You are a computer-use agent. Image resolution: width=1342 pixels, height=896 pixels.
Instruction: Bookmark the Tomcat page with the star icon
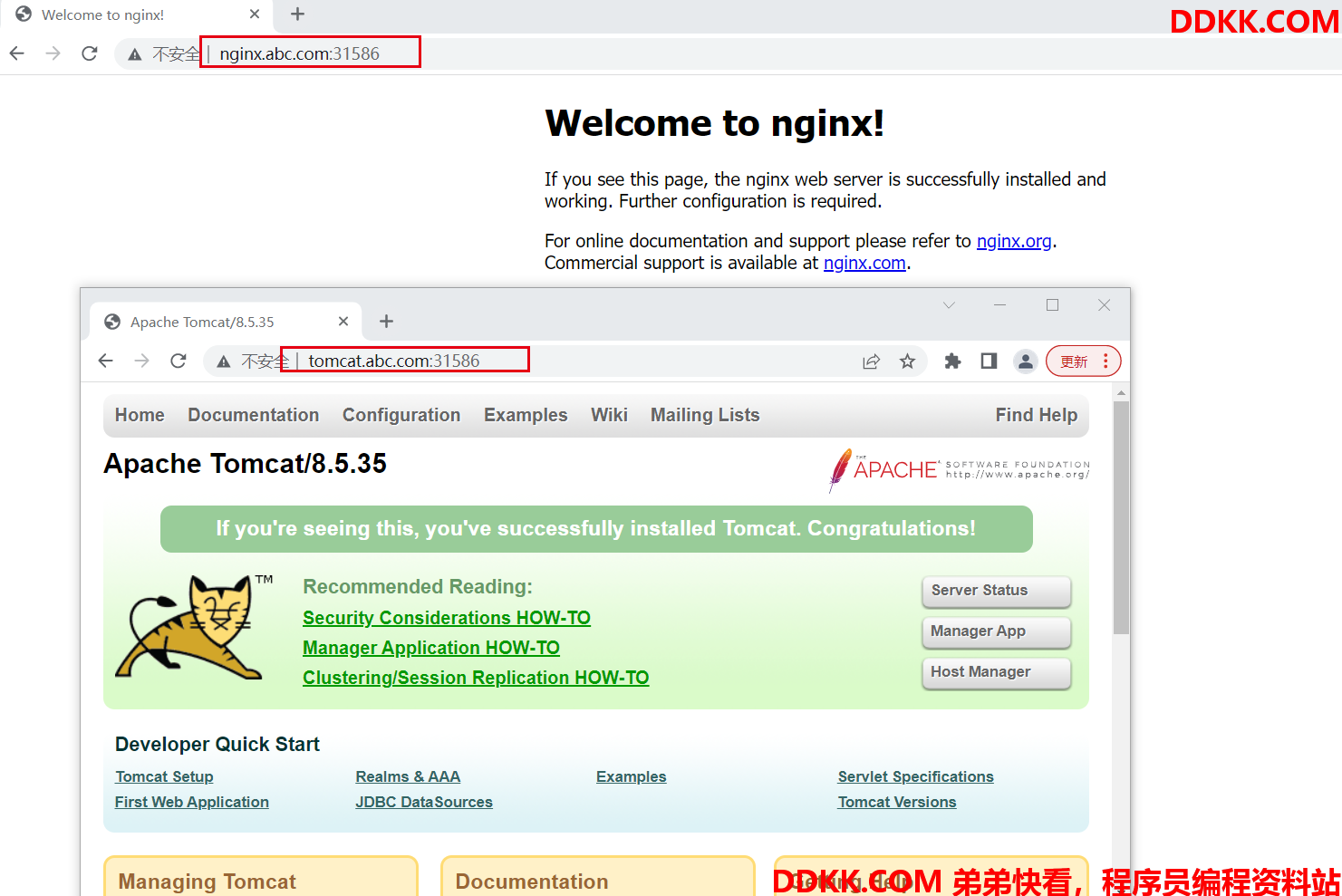click(x=907, y=361)
